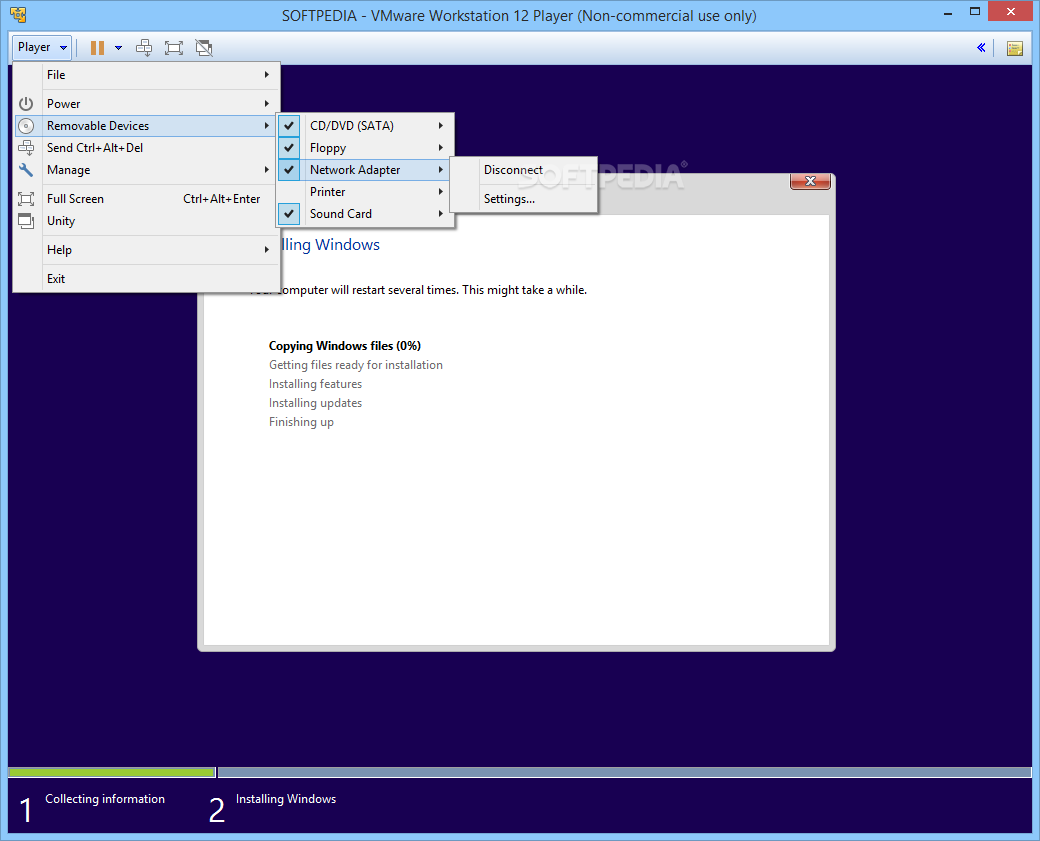
Task: Click VMware app icon in title bar
Action: click(18, 14)
